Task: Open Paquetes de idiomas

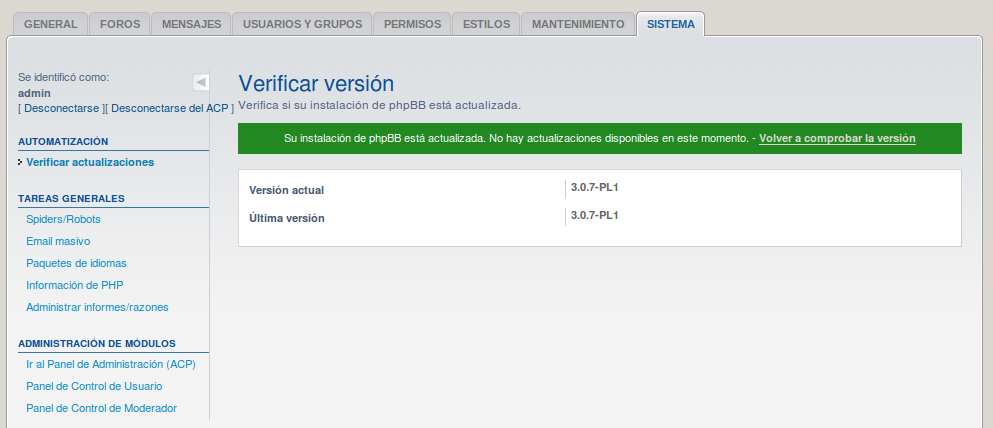Action: (x=77, y=263)
